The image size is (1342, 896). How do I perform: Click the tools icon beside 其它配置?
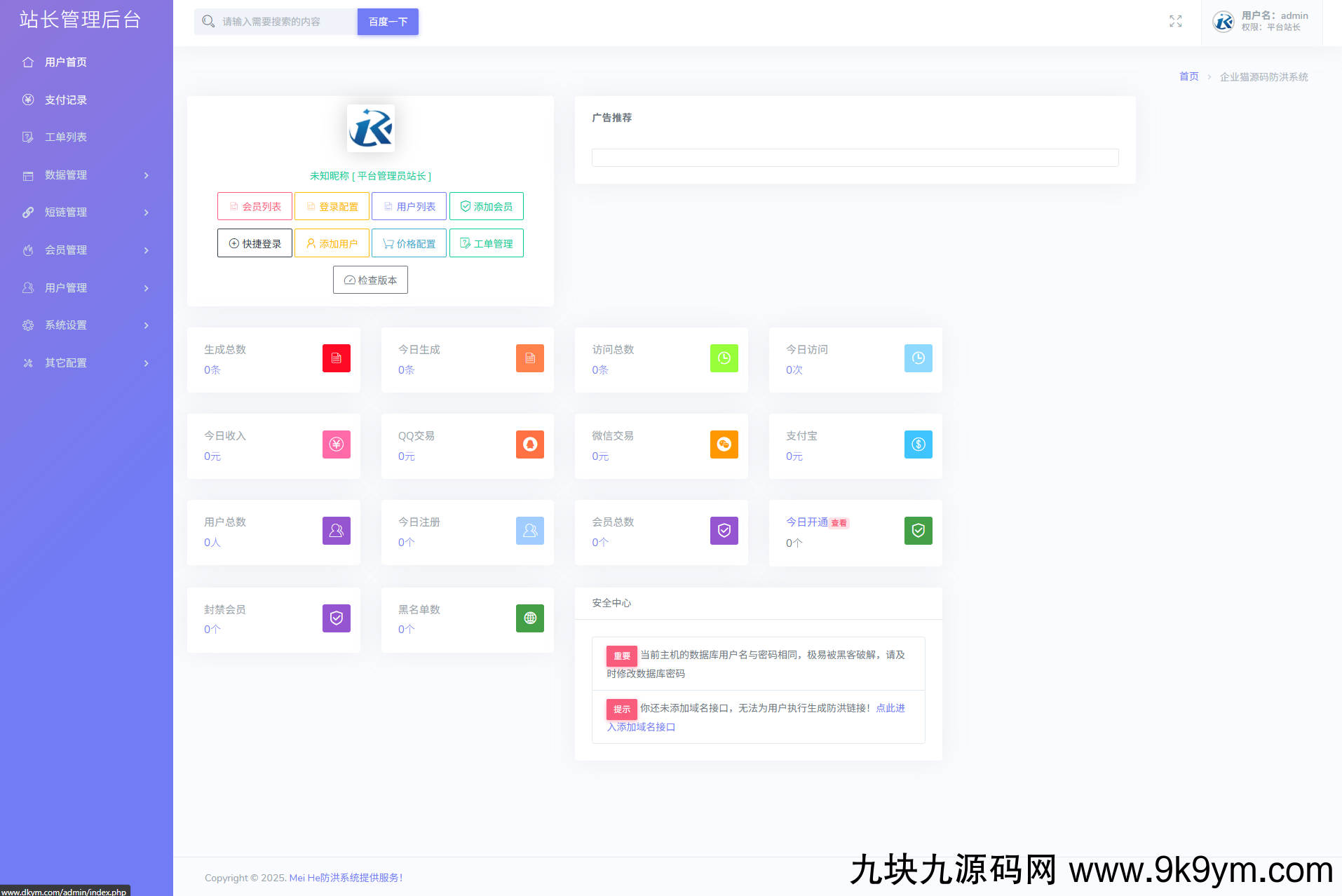28,363
